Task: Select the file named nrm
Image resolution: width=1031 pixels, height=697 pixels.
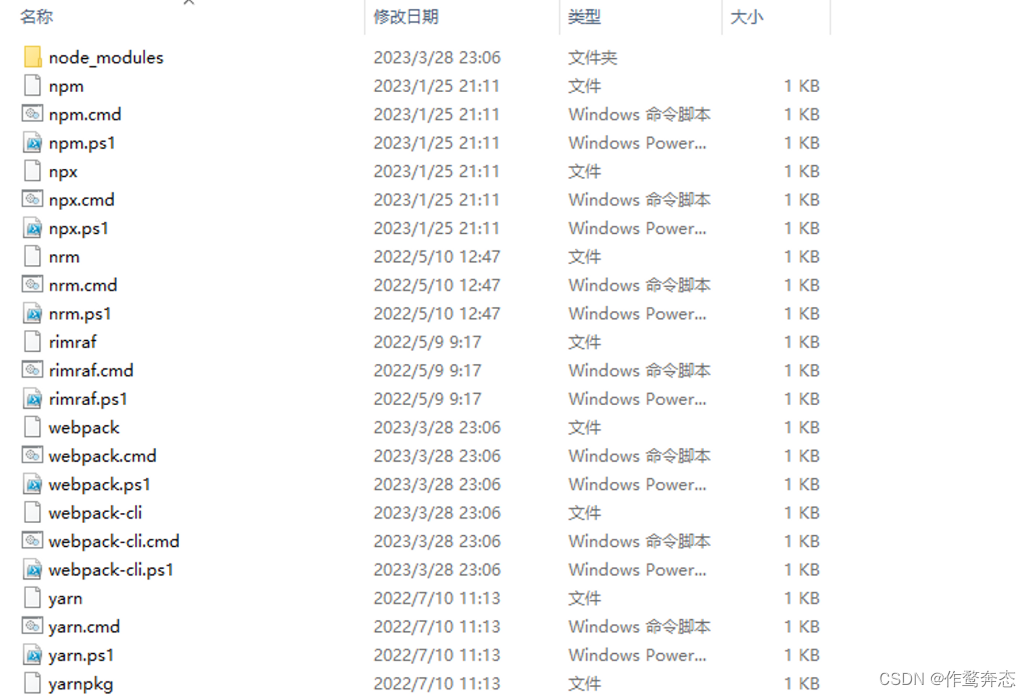Action: tap(64, 257)
